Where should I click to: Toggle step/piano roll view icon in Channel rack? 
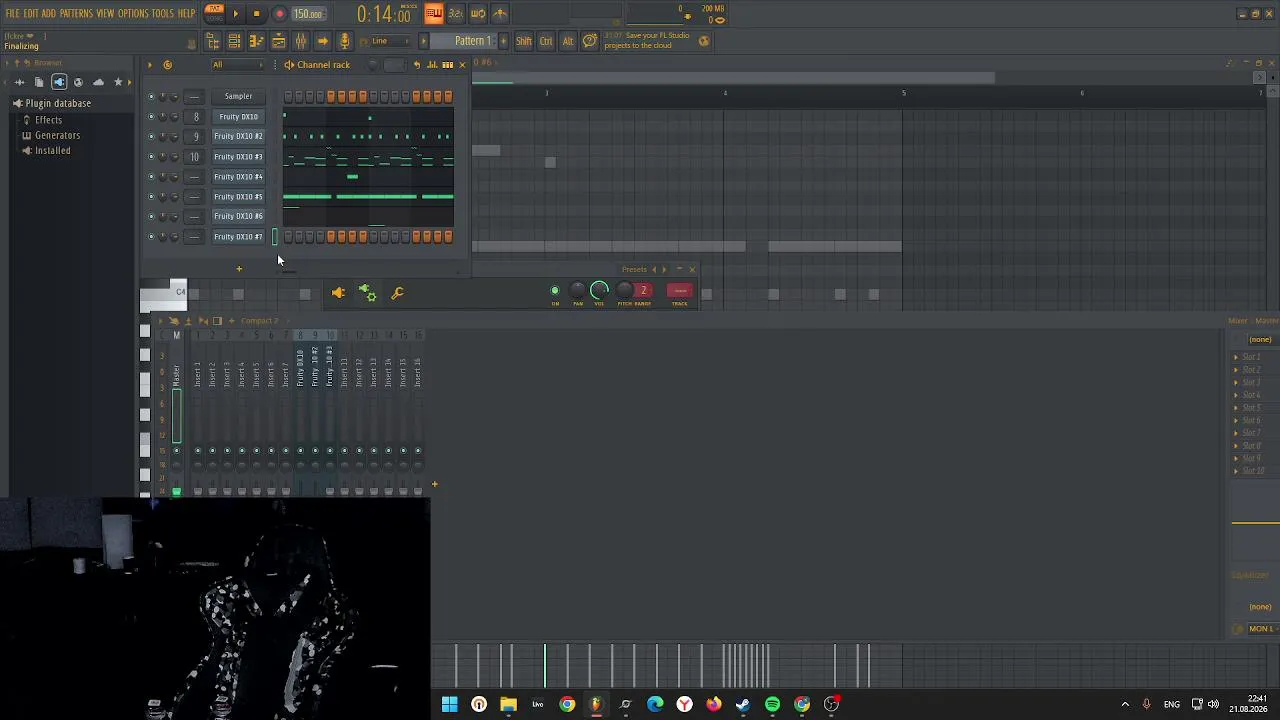pyautogui.click(x=447, y=65)
